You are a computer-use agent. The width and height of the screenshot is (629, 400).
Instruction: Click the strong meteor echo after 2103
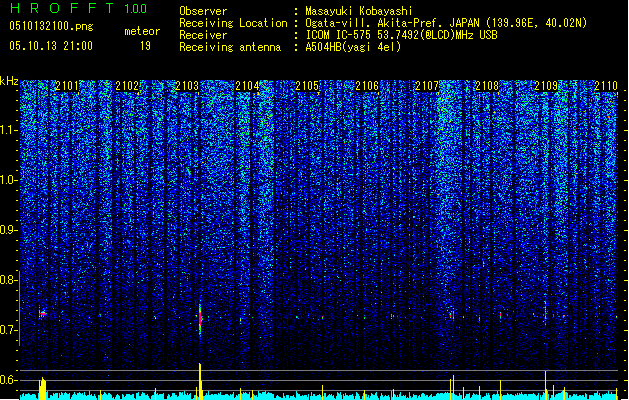tap(200, 318)
